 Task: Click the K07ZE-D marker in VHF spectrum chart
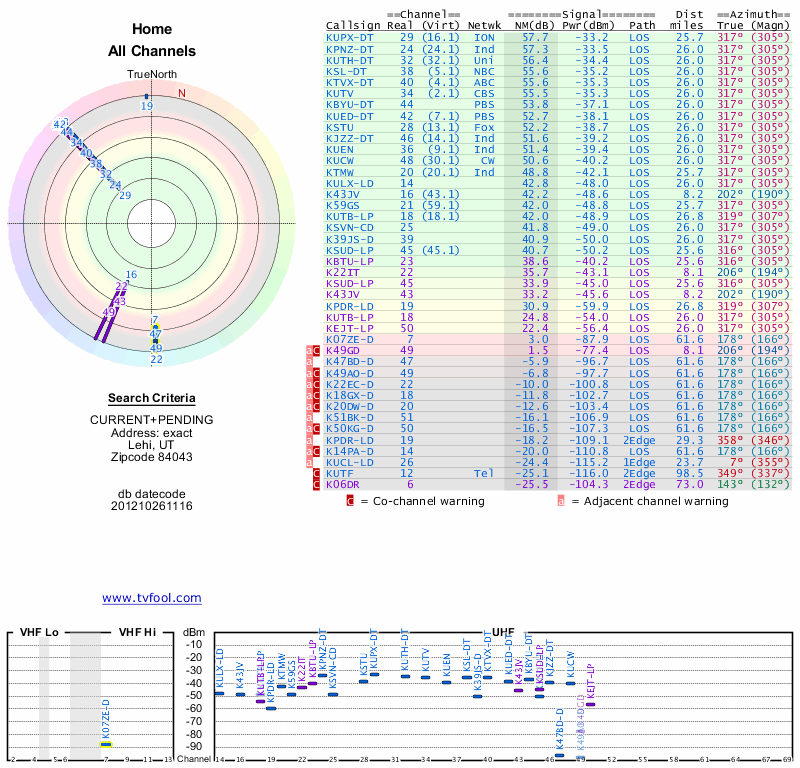106,744
